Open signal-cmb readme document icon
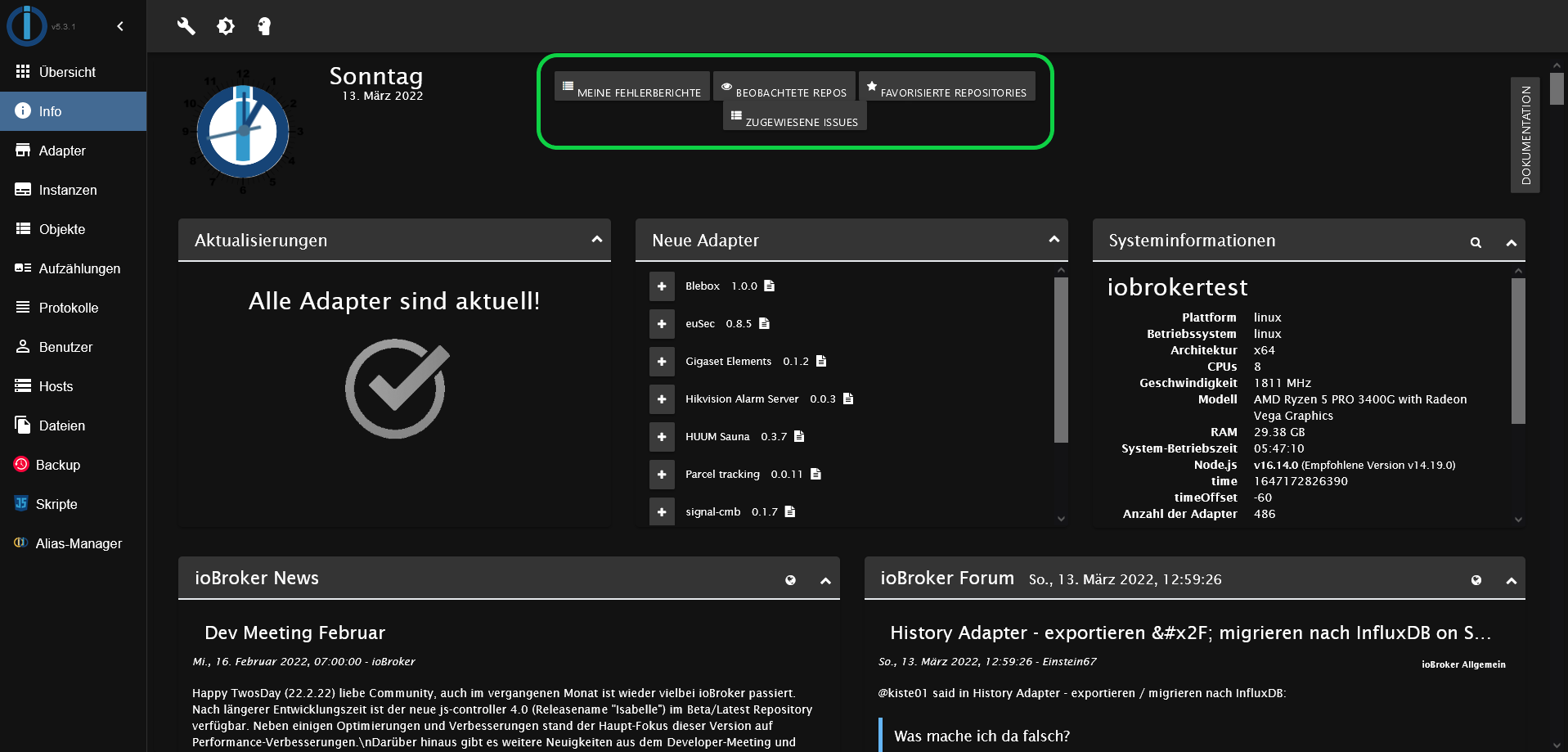Image resolution: width=1568 pixels, height=752 pixels. click(x=789, y=511)
